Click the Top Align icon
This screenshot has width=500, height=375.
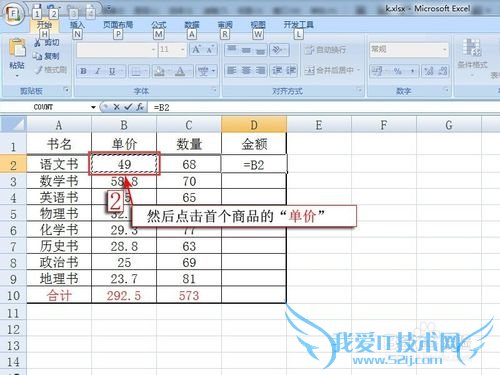[232, 50]
